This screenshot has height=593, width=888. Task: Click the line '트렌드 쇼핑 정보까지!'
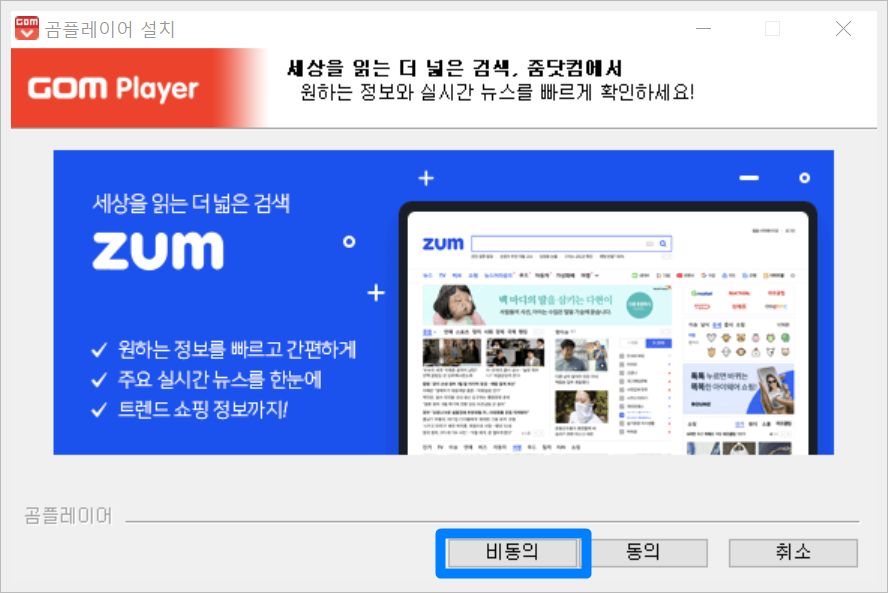(x=202, y=409)
